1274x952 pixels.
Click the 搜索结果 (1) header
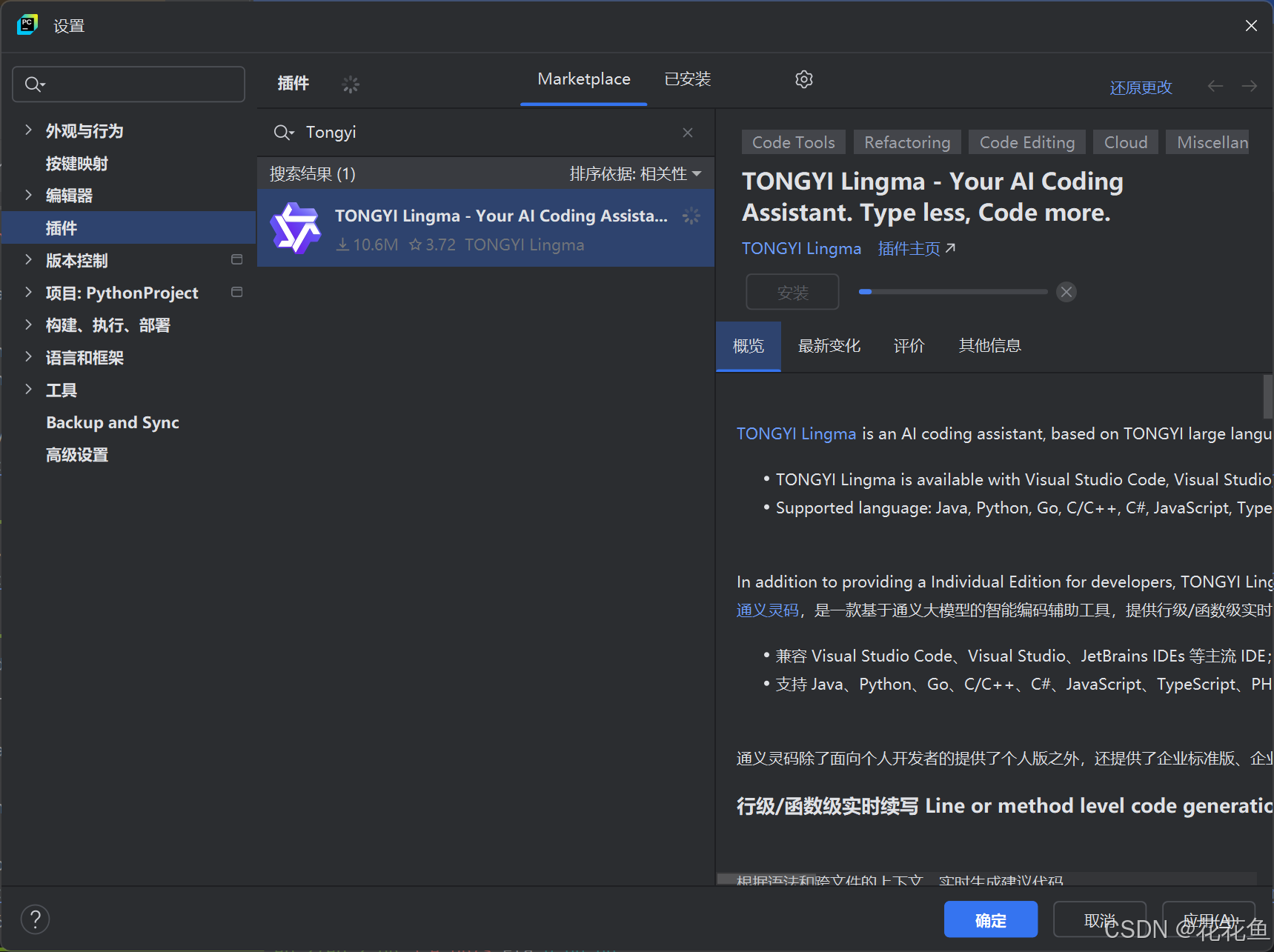coord(313,174)
